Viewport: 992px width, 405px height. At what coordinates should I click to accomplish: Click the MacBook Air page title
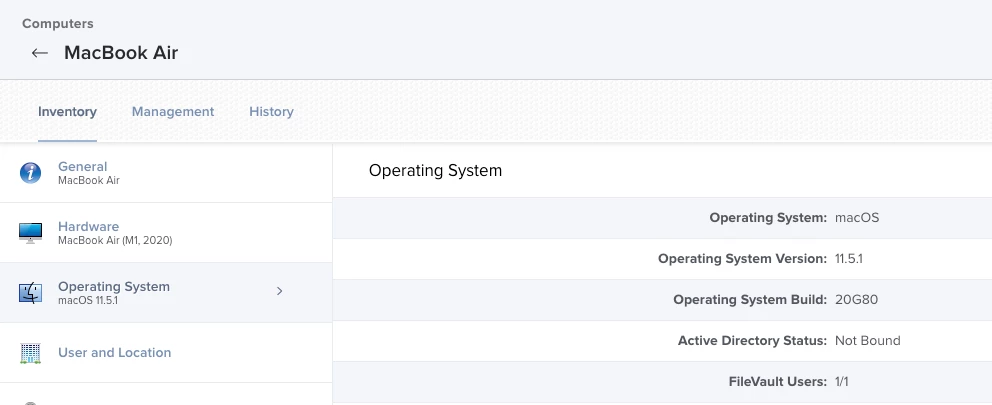[121, 53]
